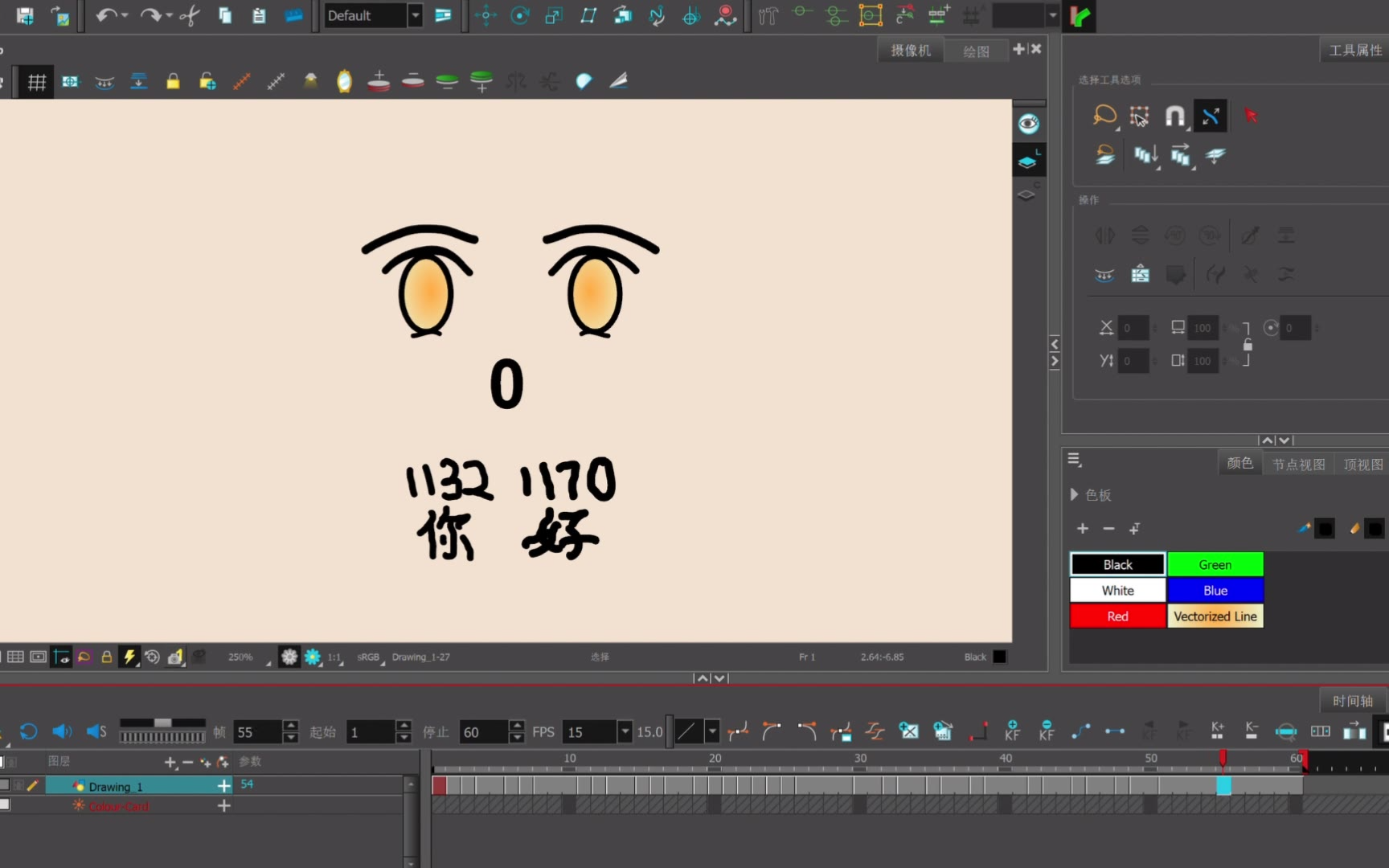Toggle sound playback with the speaker icon

tap(61, 731)
